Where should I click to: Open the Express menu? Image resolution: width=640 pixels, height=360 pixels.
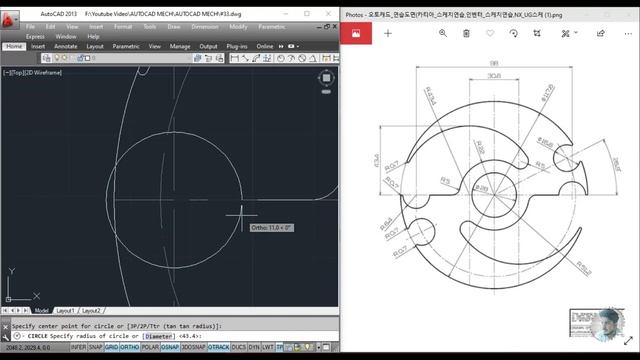tap(35, 36)
